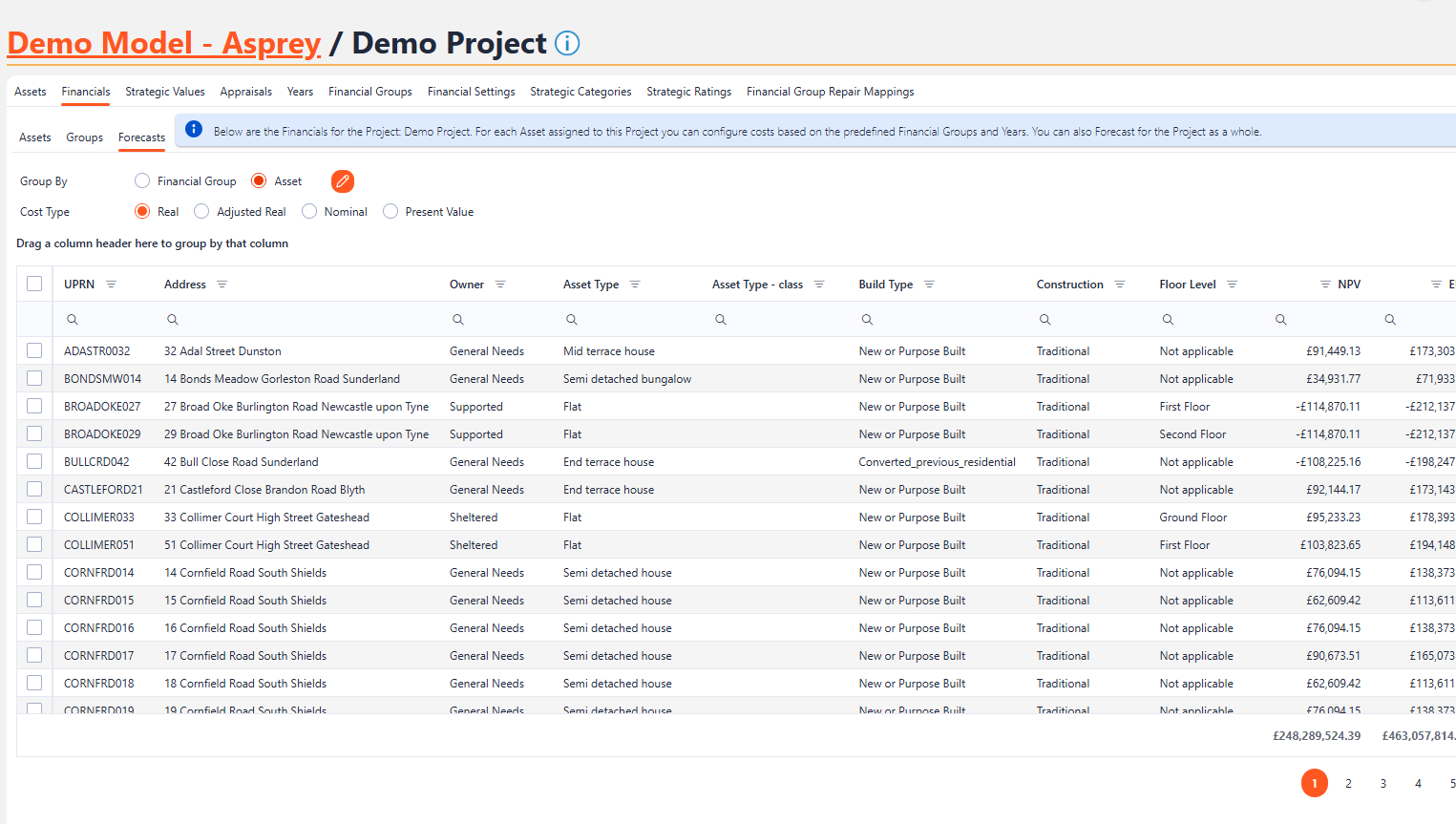
Task: Tick the checkbox for ADASTR0032 row
Action: click(34, 351)
